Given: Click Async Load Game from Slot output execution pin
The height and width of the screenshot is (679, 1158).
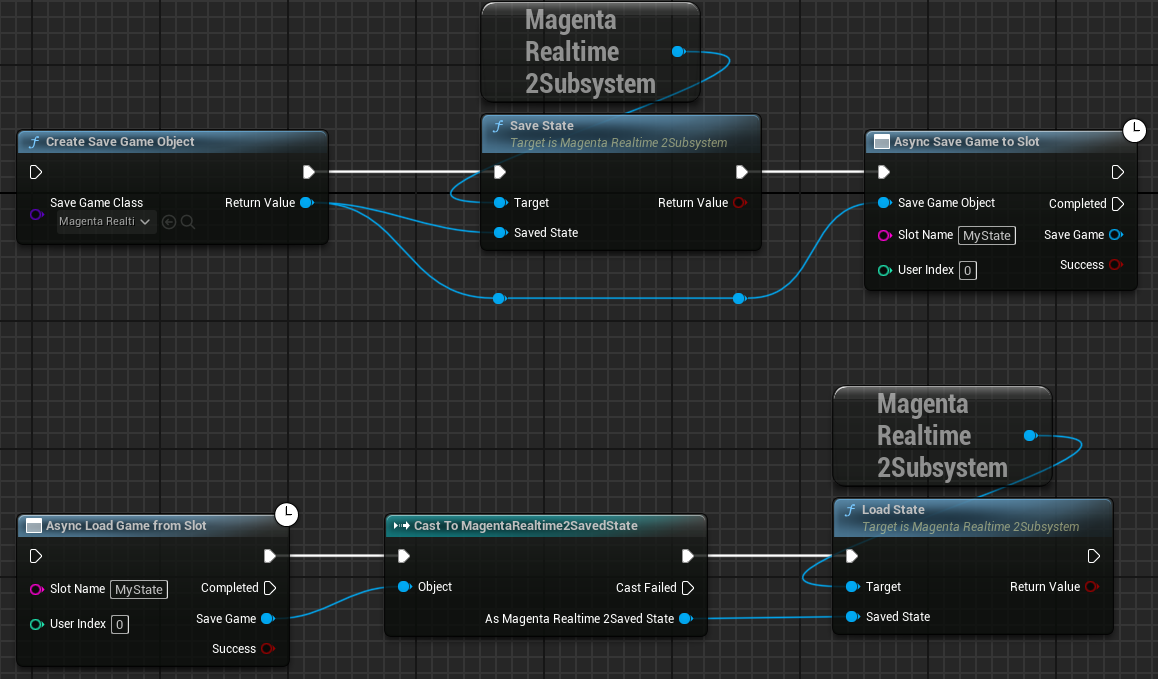Looking at the screenshot, I should click(270, 556).
